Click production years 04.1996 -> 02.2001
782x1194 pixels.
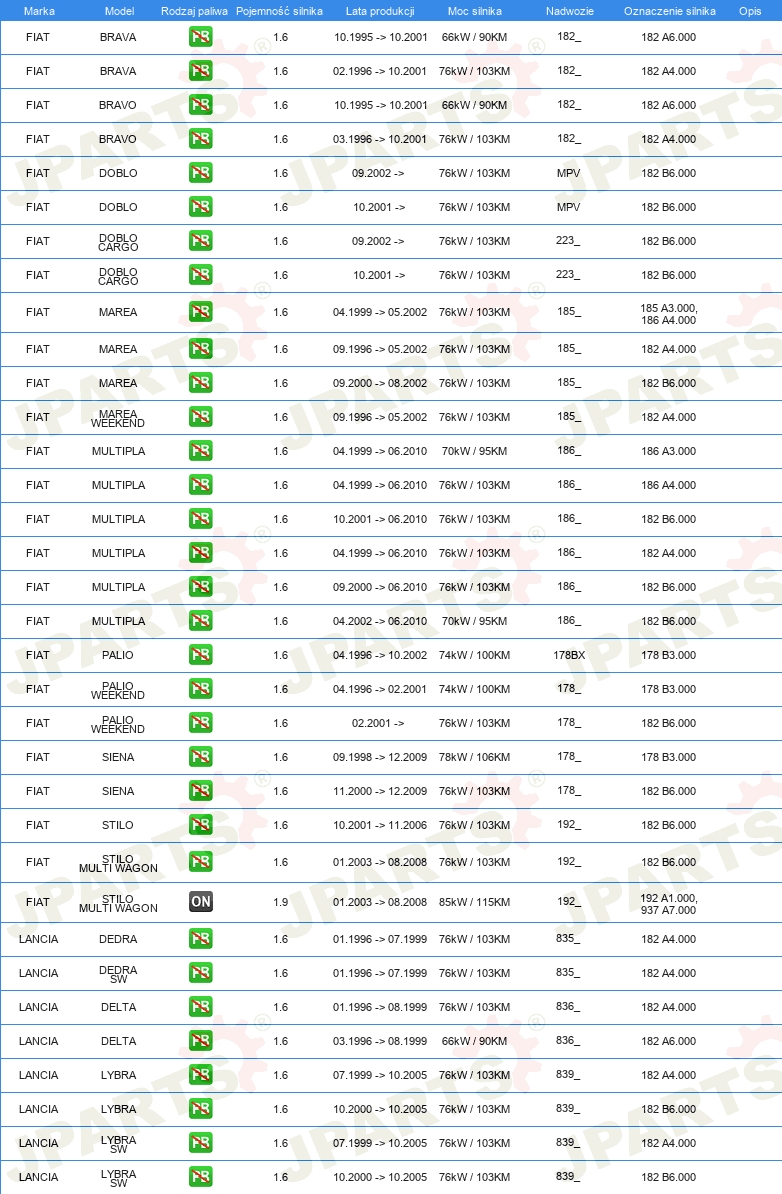tap(380, 689)
